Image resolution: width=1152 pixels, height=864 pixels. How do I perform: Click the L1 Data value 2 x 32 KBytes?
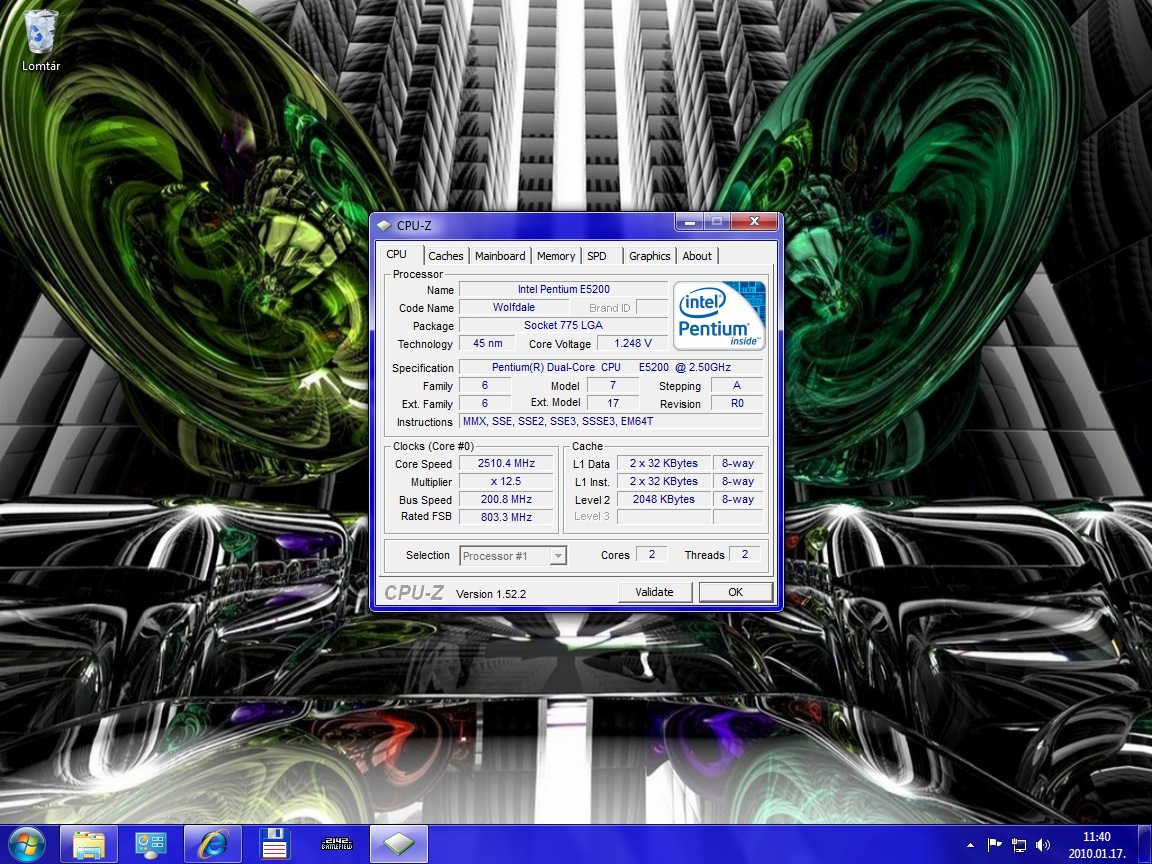(664, 464)
